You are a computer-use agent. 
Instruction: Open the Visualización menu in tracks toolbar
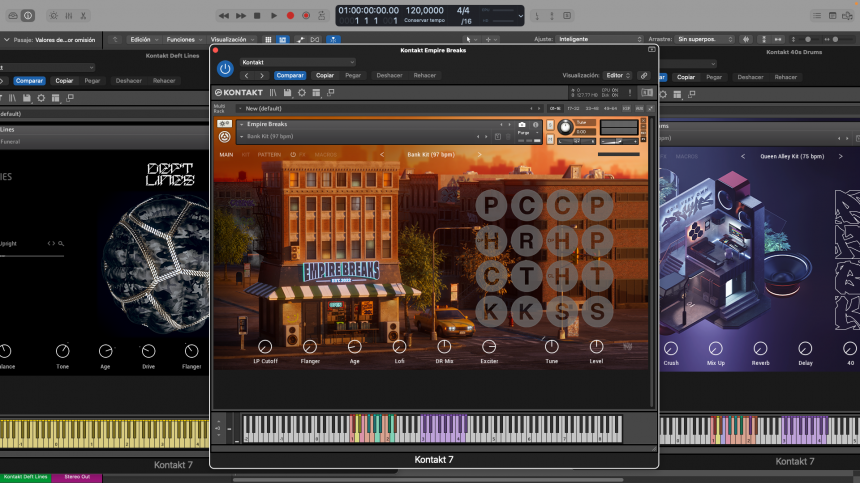tap(233, 39)
